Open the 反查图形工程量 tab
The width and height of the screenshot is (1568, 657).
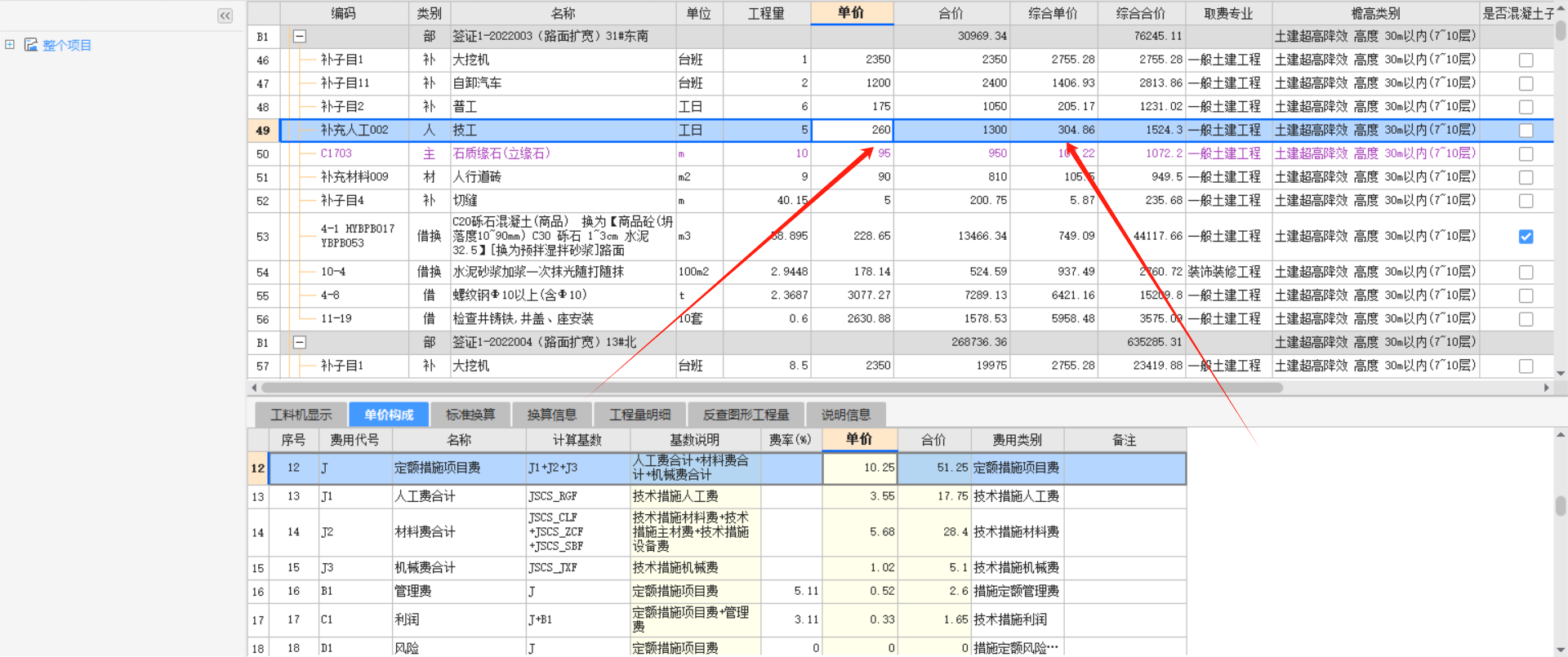(x=746, y=415)
